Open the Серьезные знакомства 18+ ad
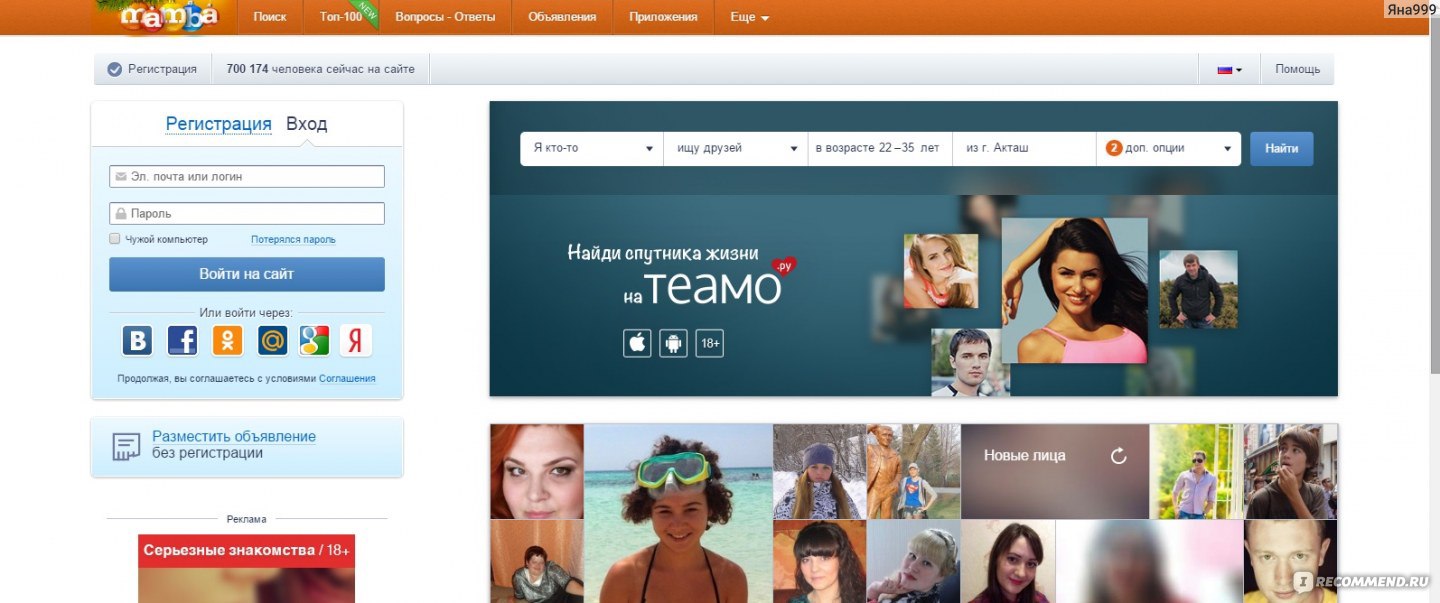 pos(246,568)
